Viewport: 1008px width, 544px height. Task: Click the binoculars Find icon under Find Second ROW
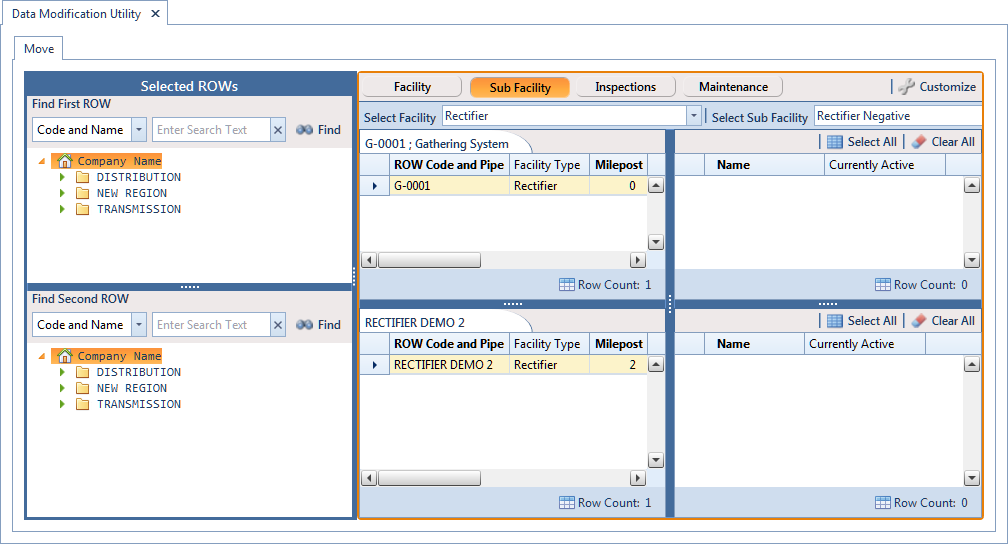(x=305, y=325)
